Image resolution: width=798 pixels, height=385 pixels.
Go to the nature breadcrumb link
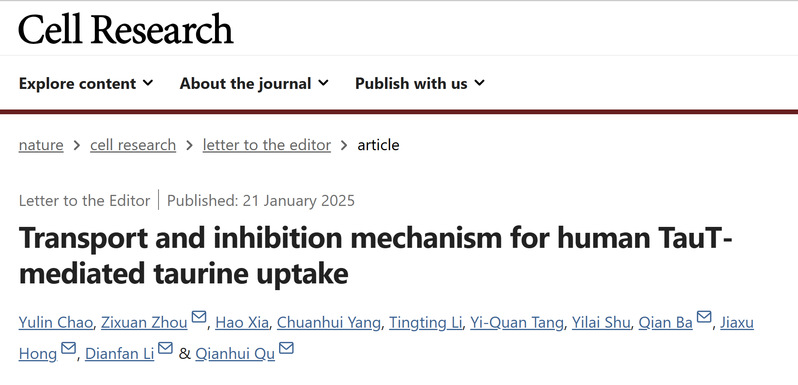click(41, 145)
